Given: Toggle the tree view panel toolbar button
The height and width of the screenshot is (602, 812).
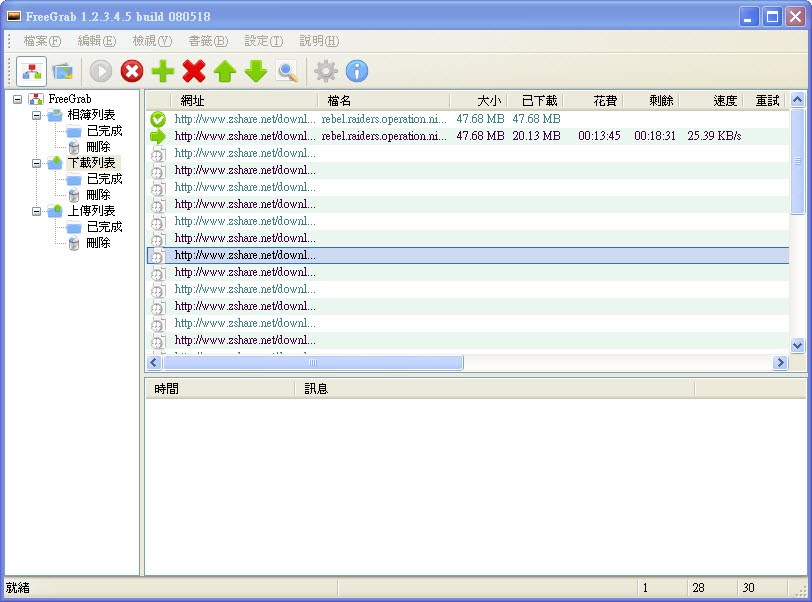Looking at the screenshot, I should tap(32, 71).
